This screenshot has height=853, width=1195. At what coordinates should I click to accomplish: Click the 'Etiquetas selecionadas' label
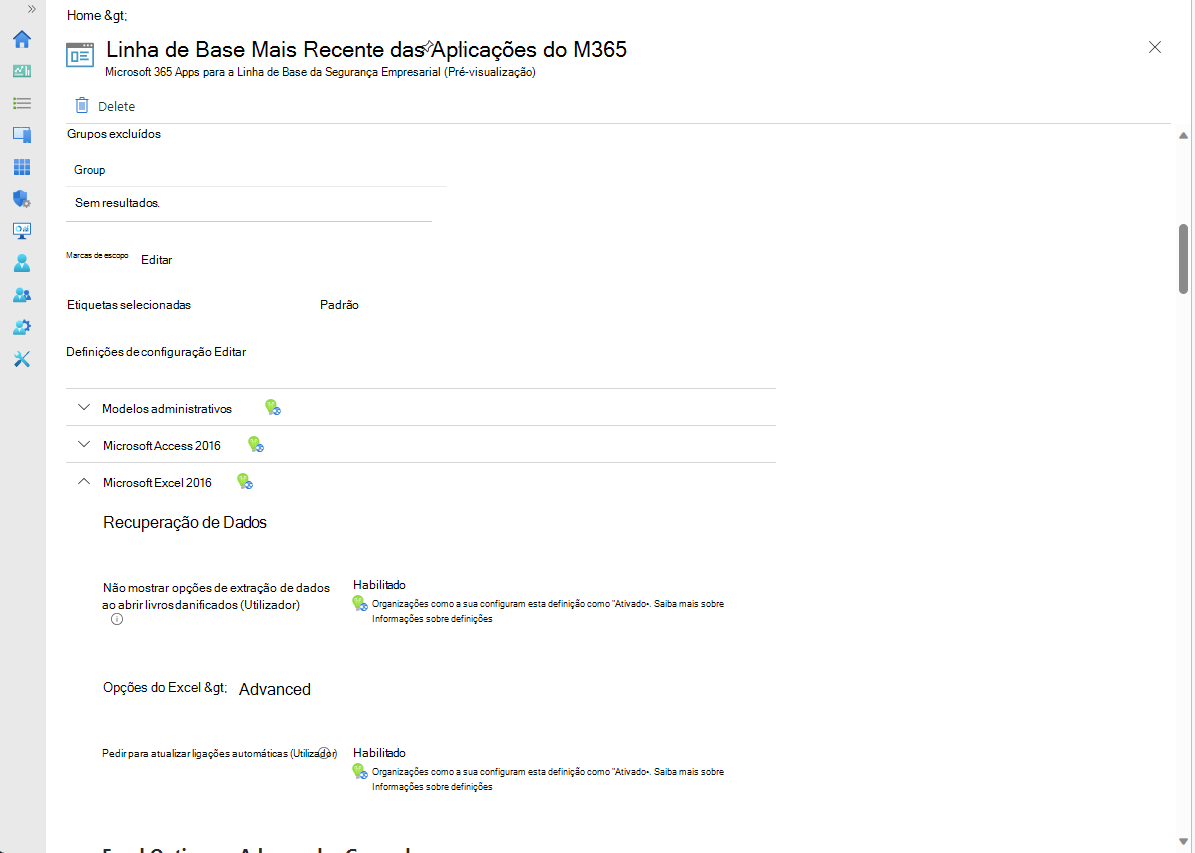[129, 305]
